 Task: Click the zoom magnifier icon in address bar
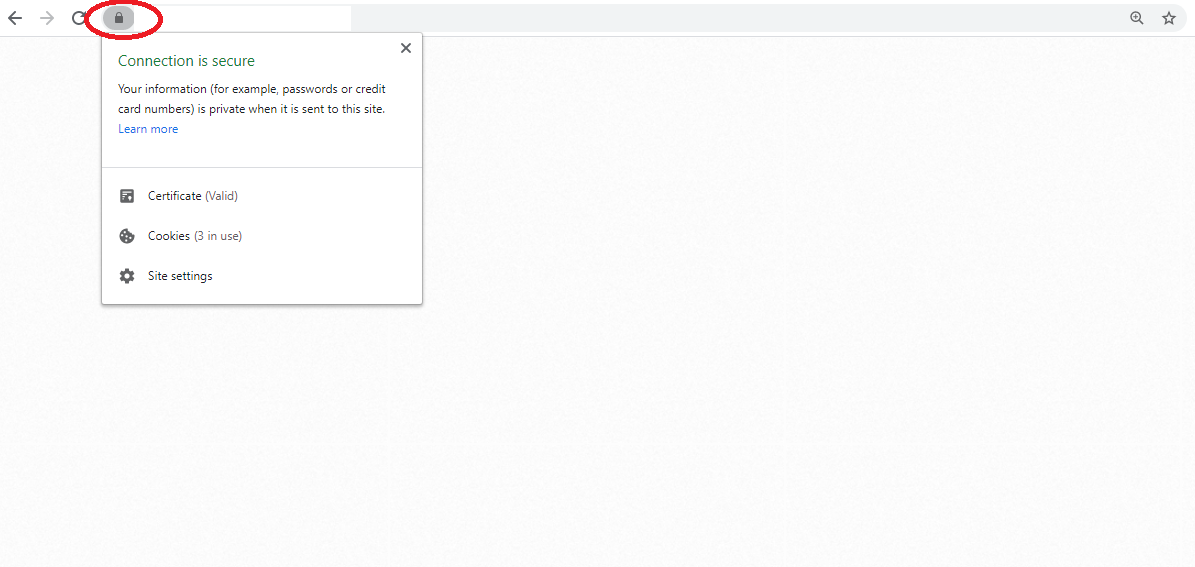1136,18
